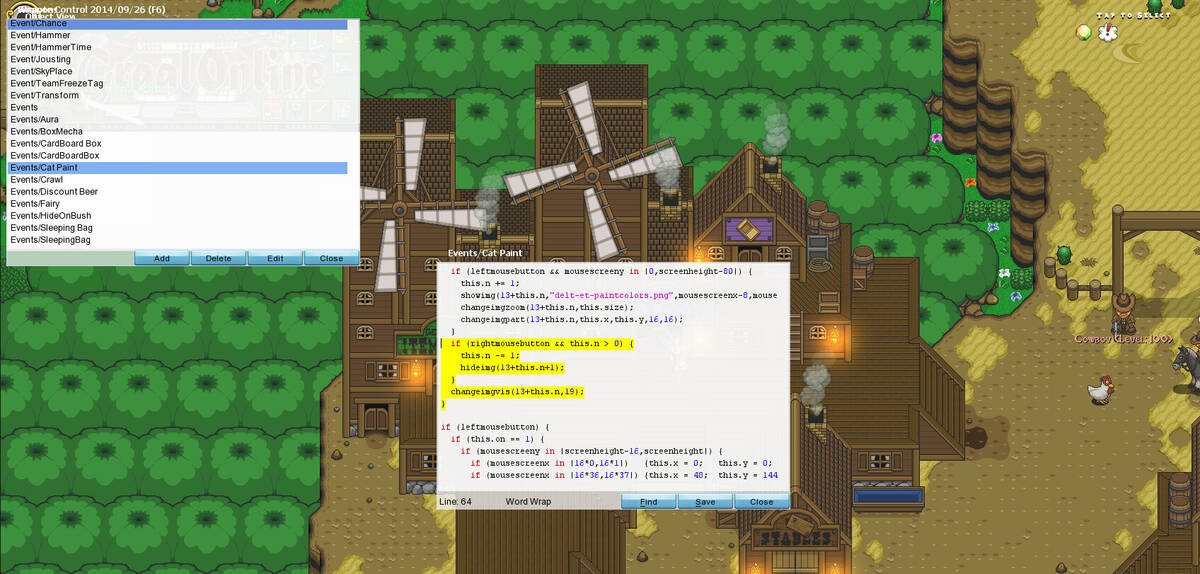Viewport: 1200px width, 574px height.
Task: Close the weapon list panel
Action: pos(331,258)
